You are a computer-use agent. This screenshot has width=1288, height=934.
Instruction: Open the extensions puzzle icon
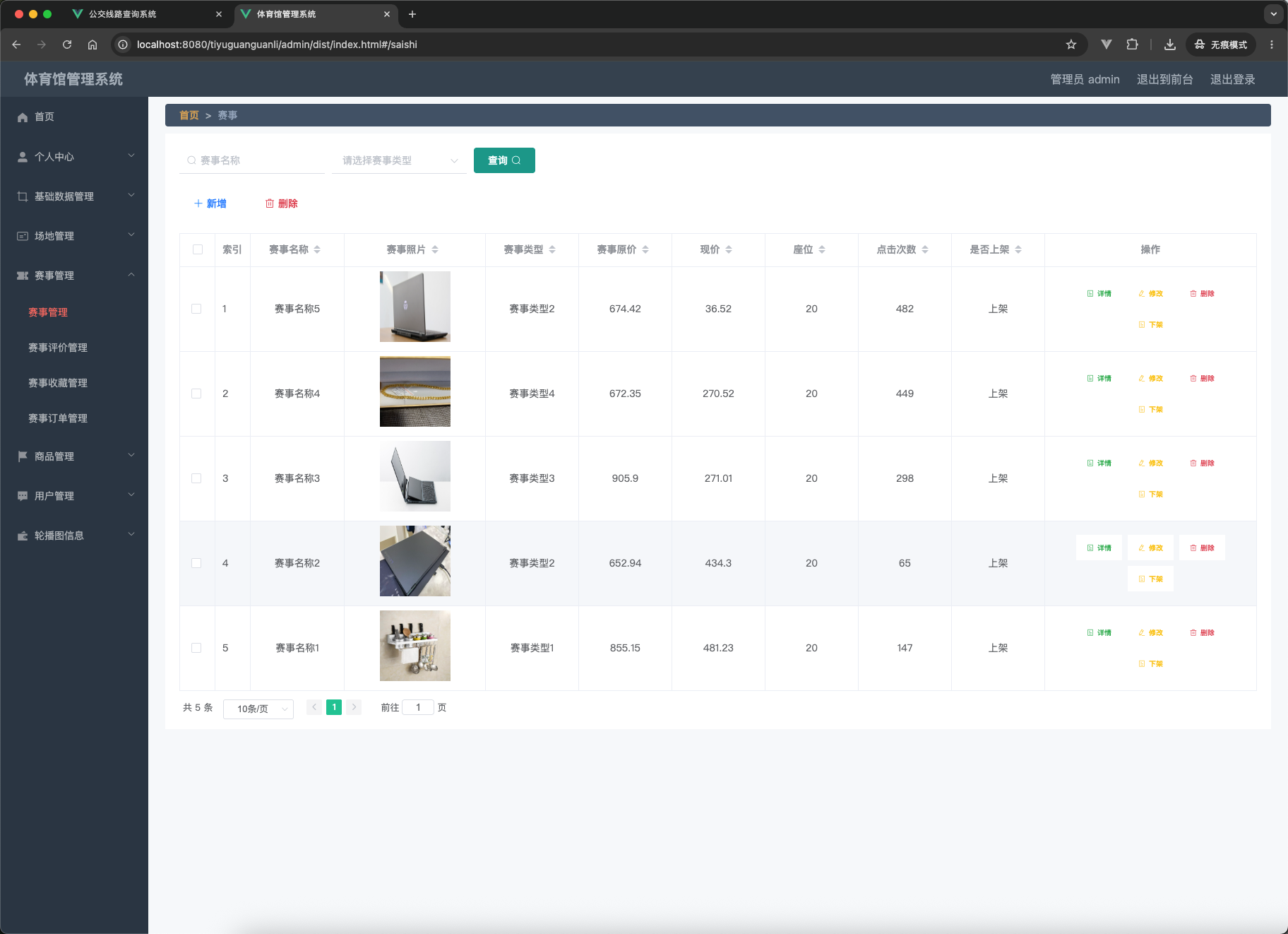pyautogui.click(x=1132, y=45)
